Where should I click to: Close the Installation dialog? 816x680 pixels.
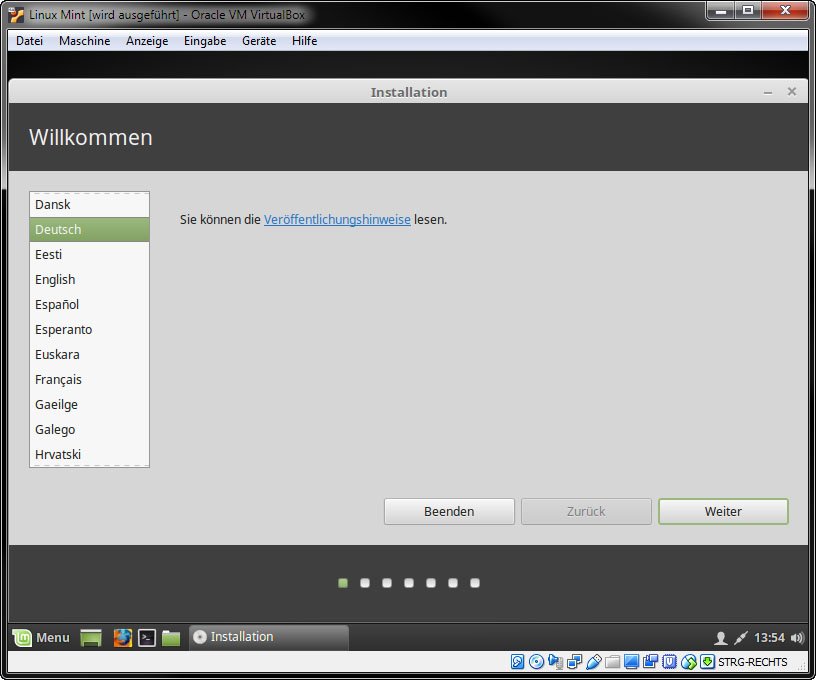tap(792, 92)
